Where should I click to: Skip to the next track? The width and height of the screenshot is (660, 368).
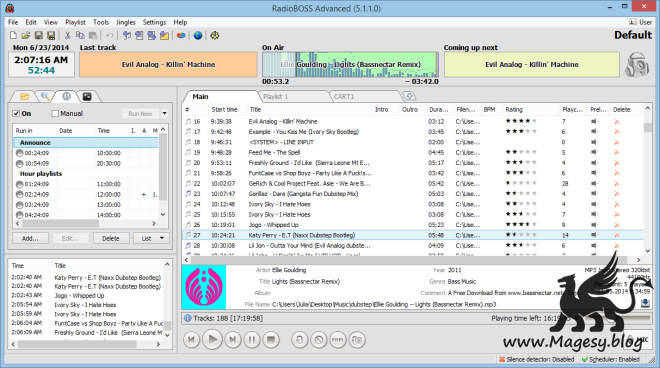232,340
